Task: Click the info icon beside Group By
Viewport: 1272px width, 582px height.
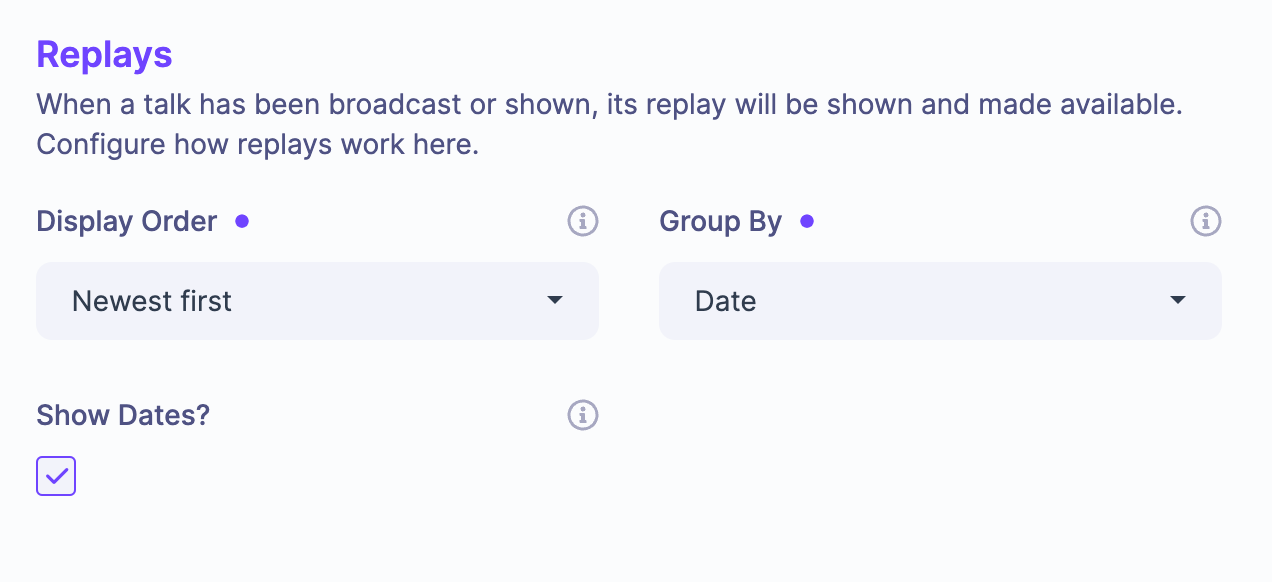Action: [x=1205, y=221]
